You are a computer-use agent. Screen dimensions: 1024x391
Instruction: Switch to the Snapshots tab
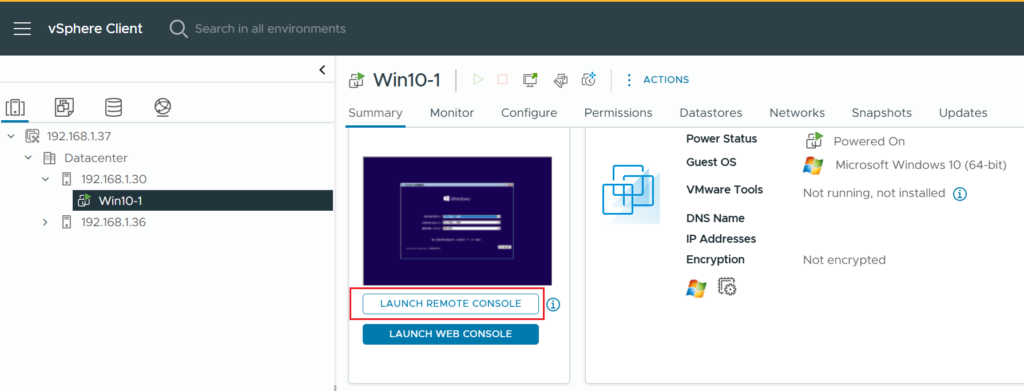tap(882, 113)
